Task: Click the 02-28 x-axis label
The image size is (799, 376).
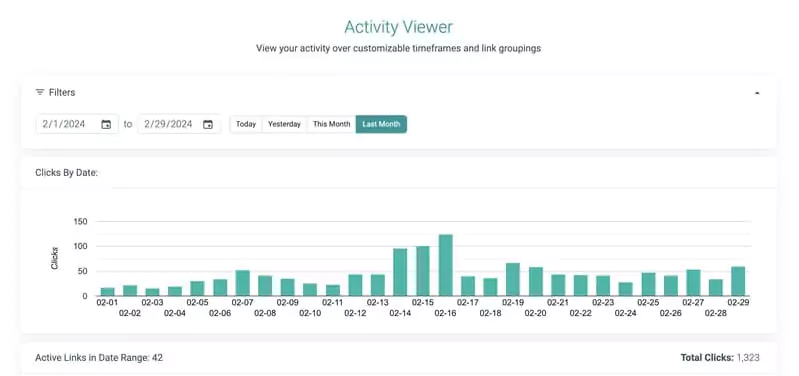Action: pyautogui.click(x=715, y=313)
